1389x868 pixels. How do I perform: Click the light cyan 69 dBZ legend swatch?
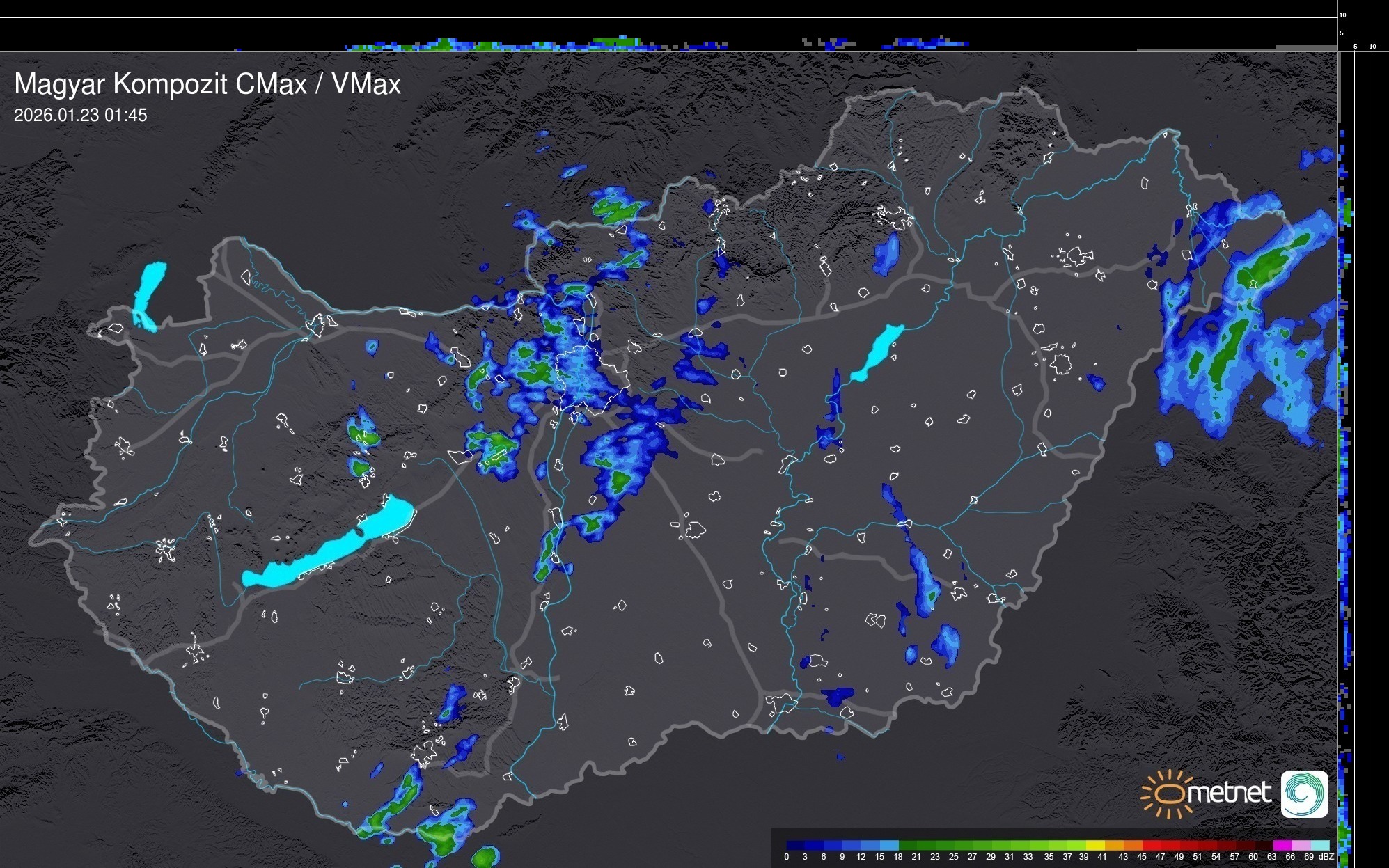1319,846
